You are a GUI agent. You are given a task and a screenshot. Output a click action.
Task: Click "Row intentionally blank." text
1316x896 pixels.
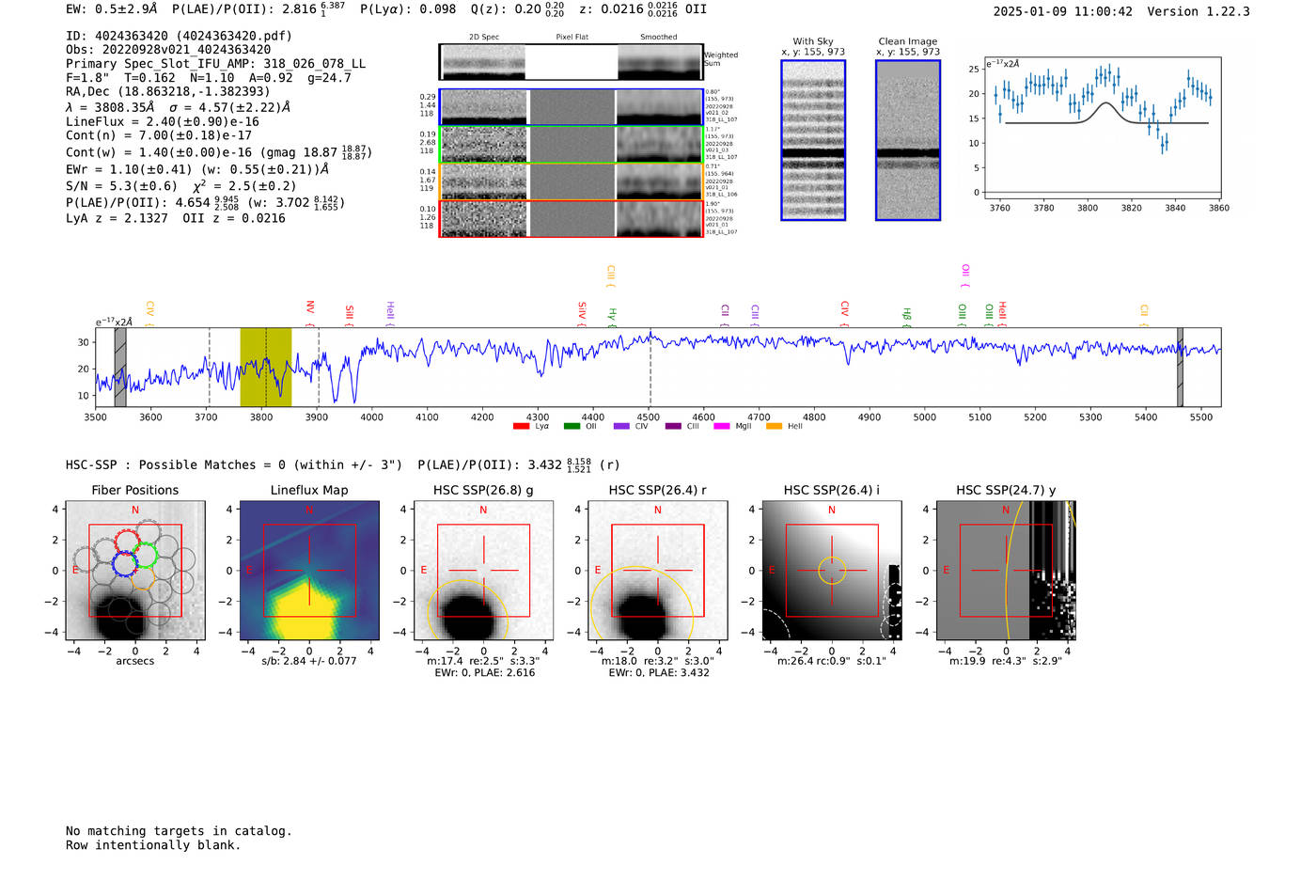pos(153,845)
